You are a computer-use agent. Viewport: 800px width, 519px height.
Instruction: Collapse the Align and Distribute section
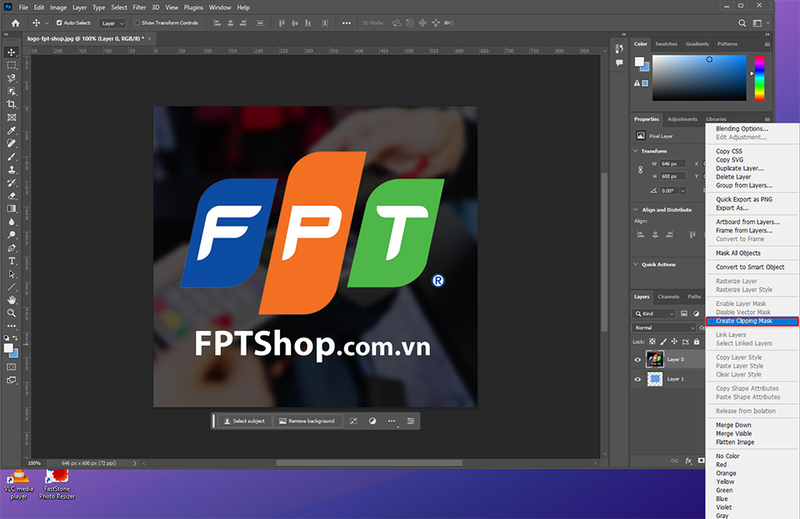[x=636, y=210]
